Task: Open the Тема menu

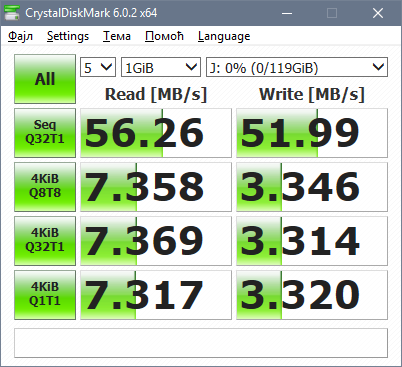Action: (x=117, y=36)
